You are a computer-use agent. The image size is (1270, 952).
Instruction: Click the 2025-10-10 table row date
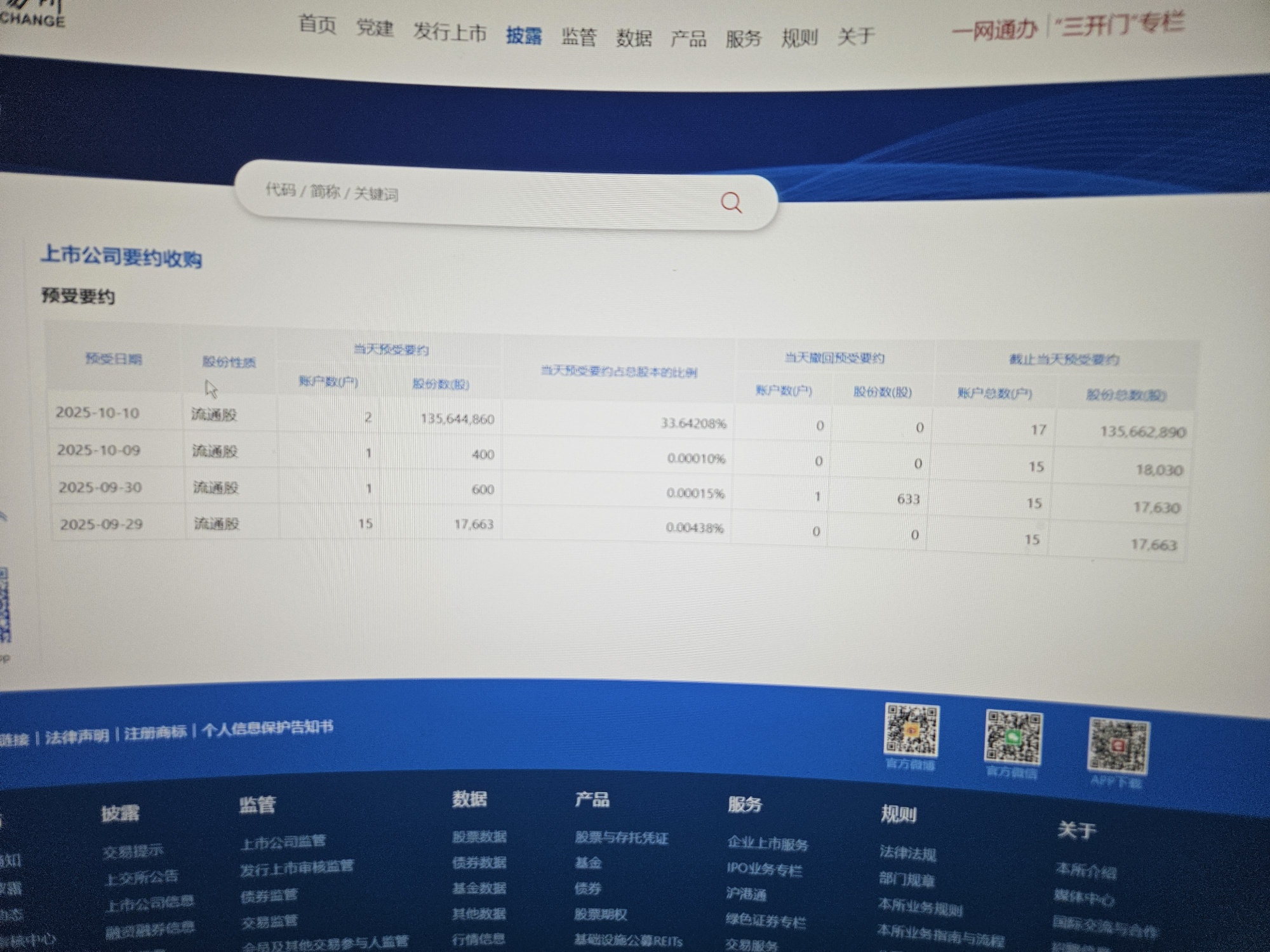pos(97,413)
